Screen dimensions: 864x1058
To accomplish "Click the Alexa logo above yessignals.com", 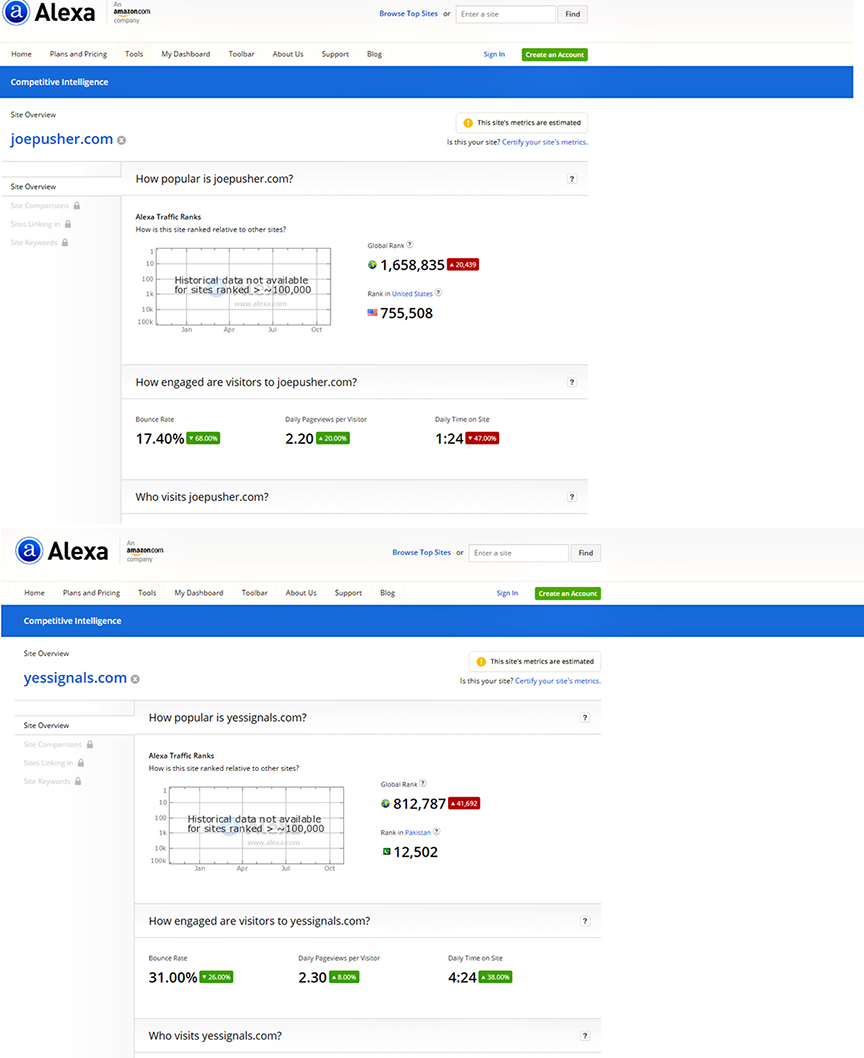I will [x=62, y=551].
